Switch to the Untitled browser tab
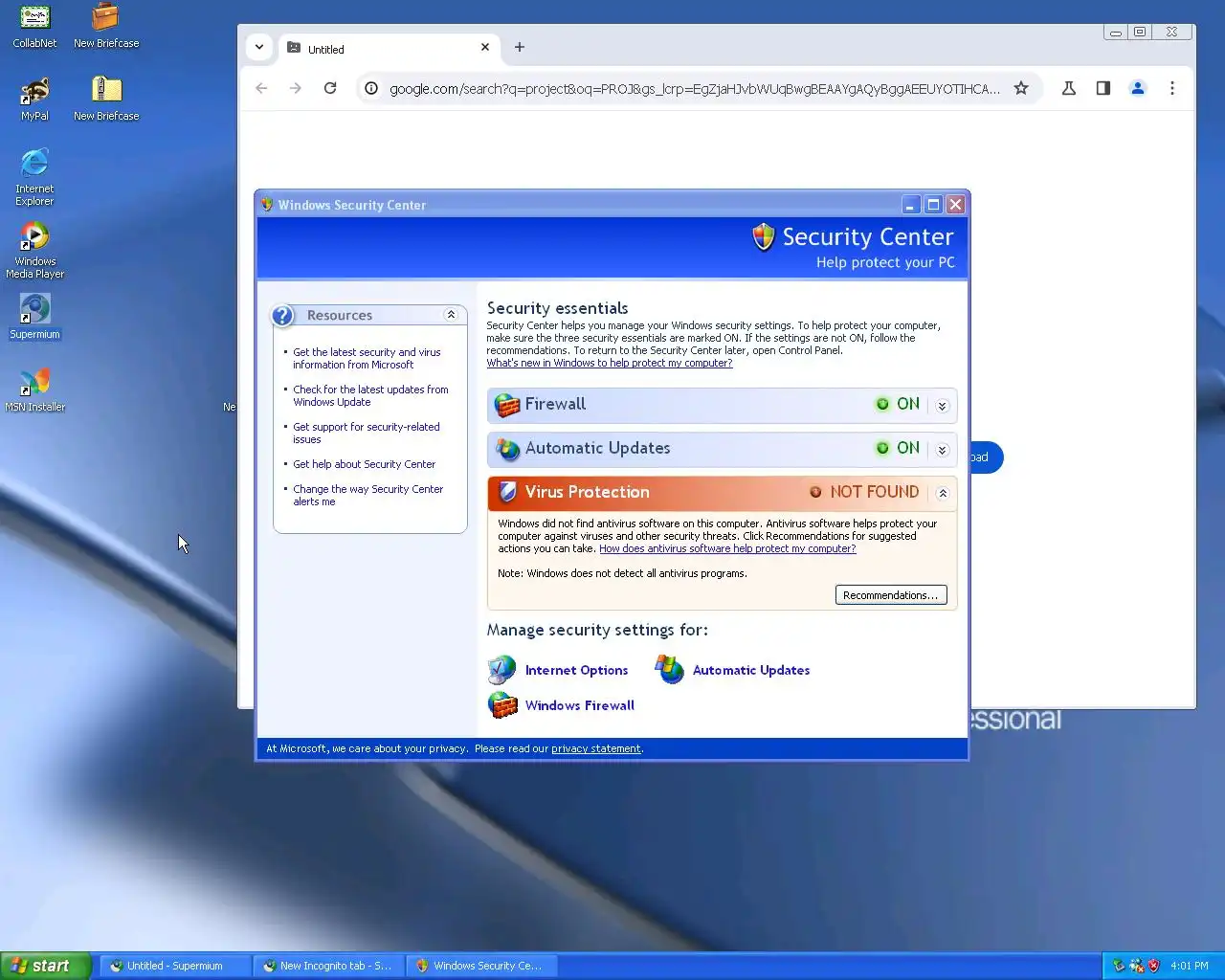 pyautogui.click(x=388, y=49)
